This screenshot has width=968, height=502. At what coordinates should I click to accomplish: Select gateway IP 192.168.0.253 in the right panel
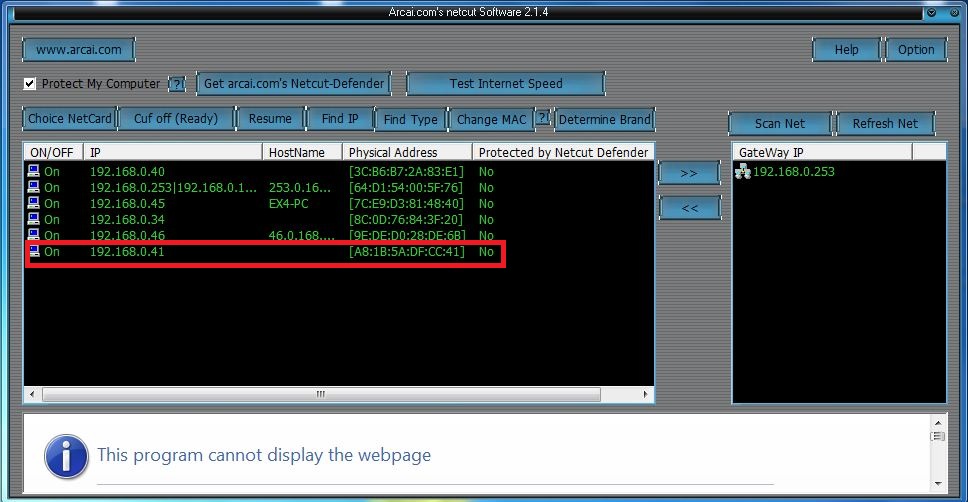(x=793, y=172)
